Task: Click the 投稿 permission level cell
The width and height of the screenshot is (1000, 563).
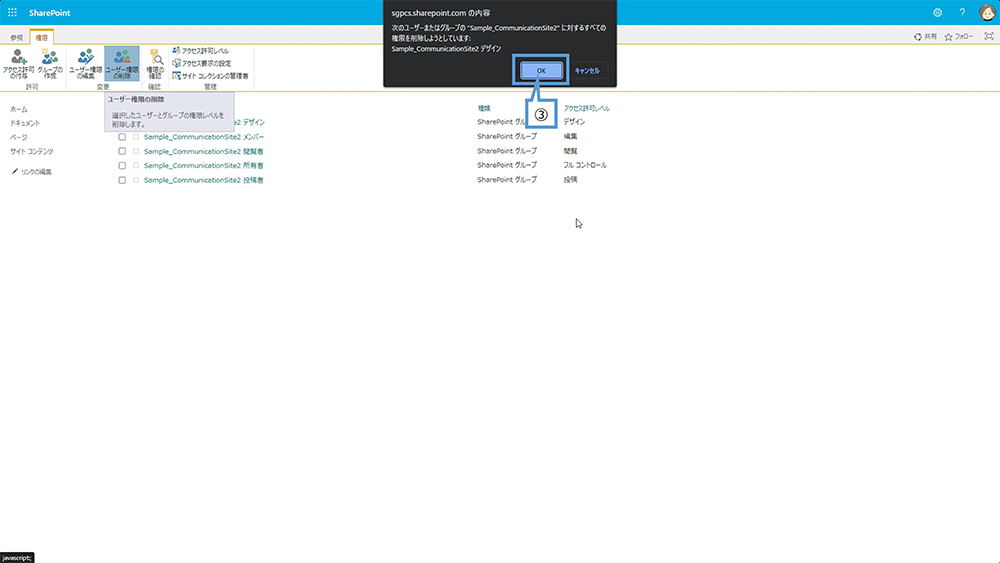Action: 570,179
